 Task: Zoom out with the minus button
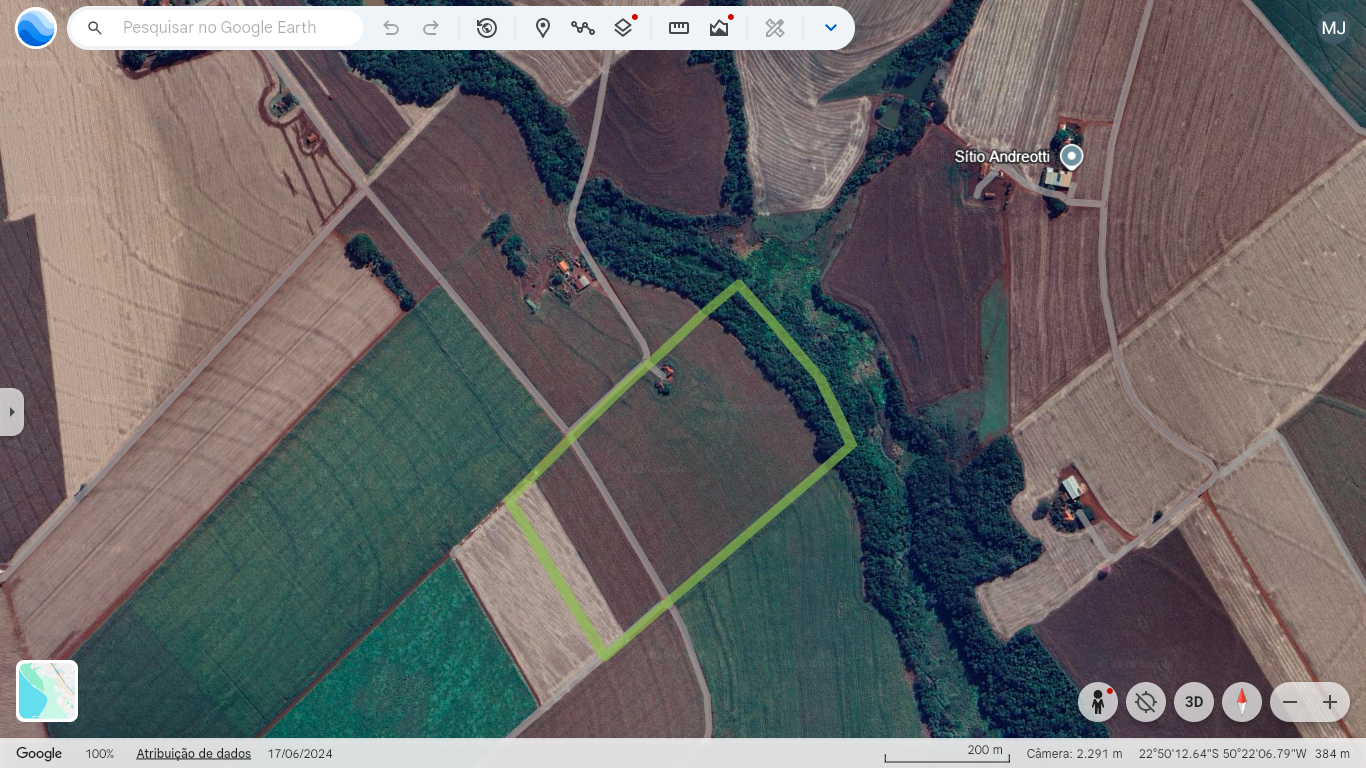coord(1290,702)
